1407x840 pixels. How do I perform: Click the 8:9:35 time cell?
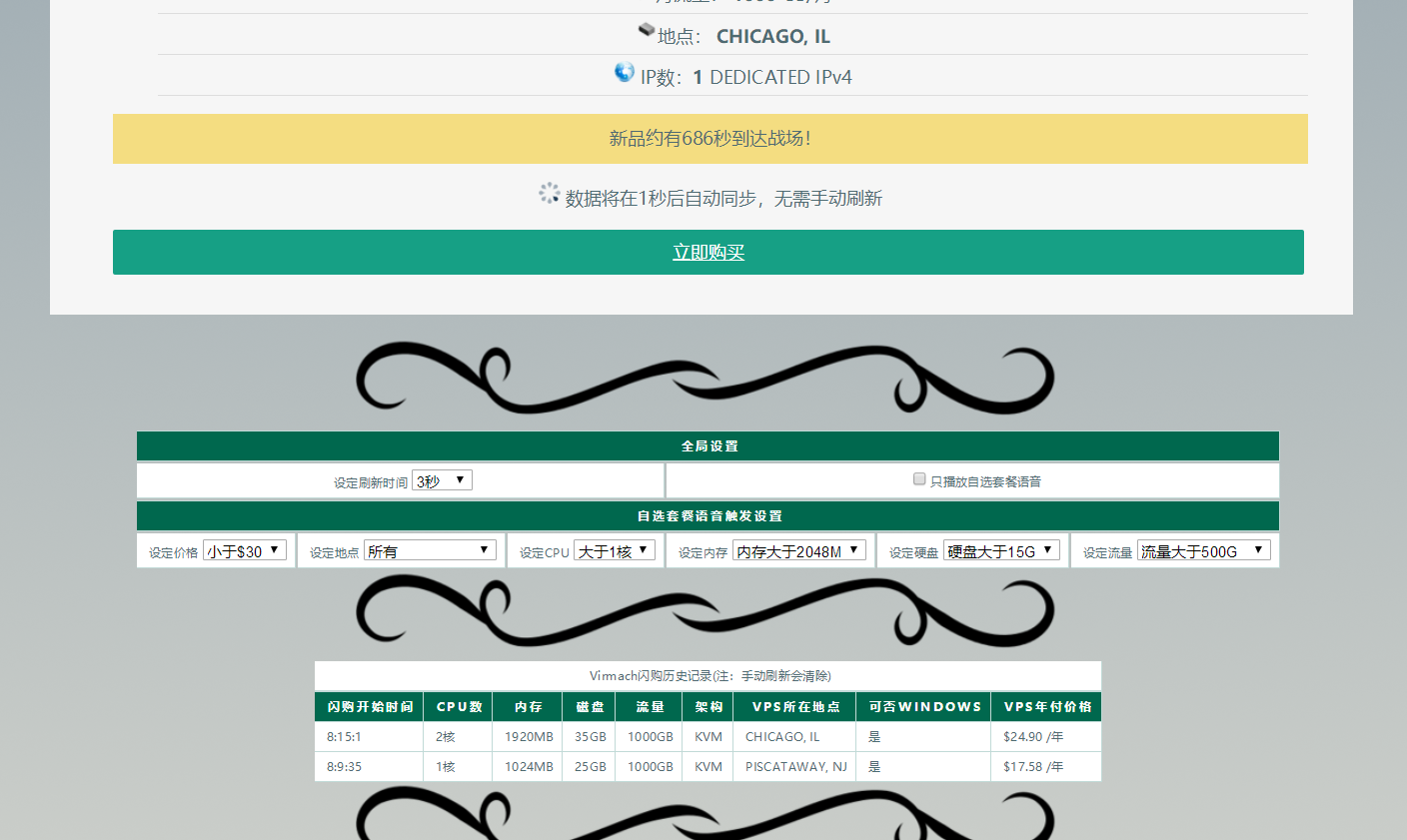tap(370, 766)
